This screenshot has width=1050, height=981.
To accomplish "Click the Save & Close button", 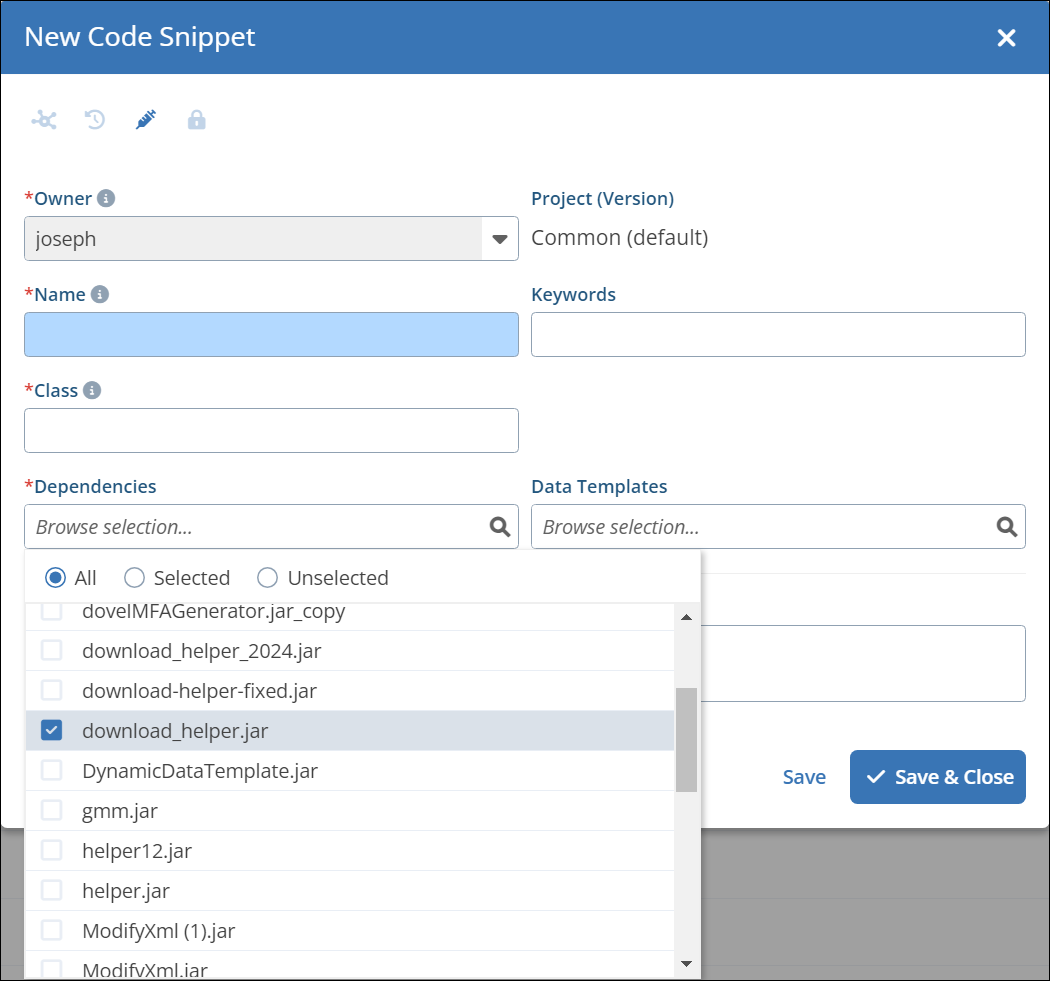I will point(938,777).
